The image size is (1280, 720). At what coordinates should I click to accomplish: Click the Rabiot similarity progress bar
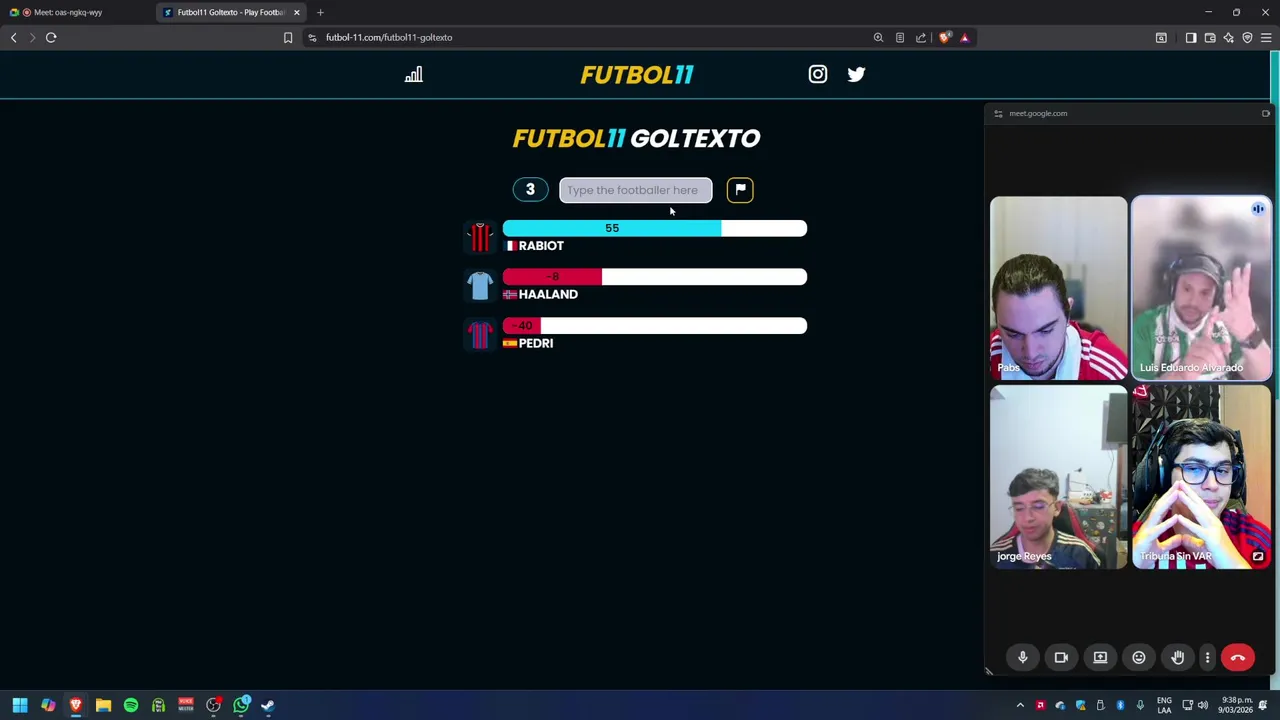655,228
